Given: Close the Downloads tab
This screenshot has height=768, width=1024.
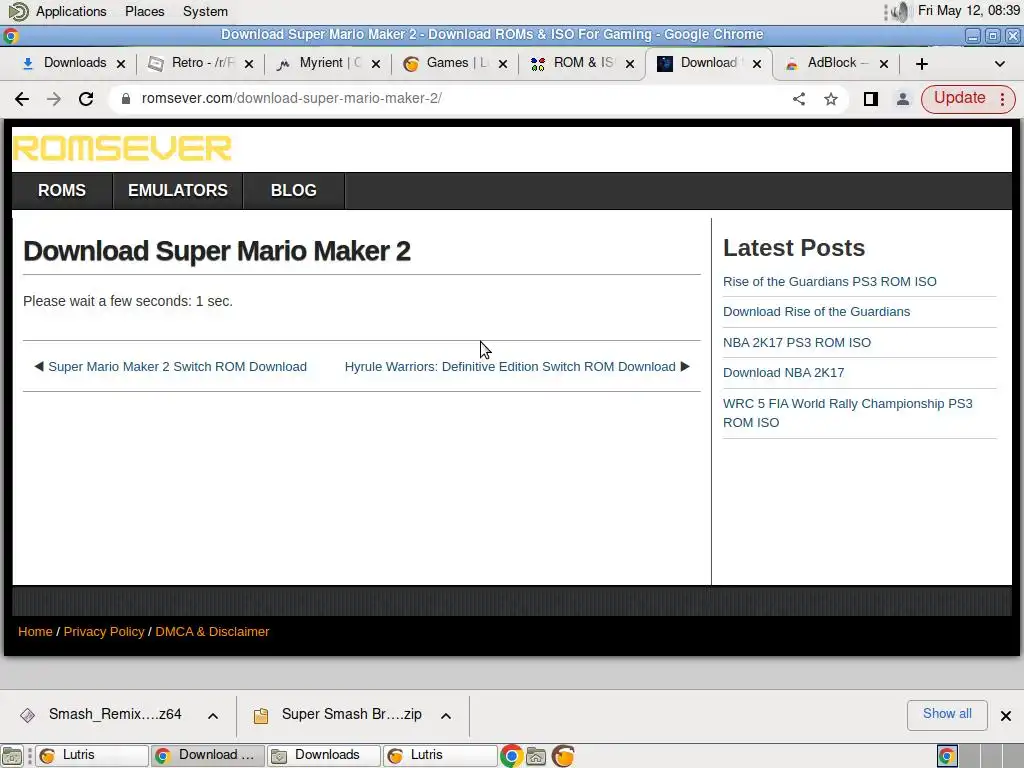Looking at the screenshot, I should click(121, 63).
